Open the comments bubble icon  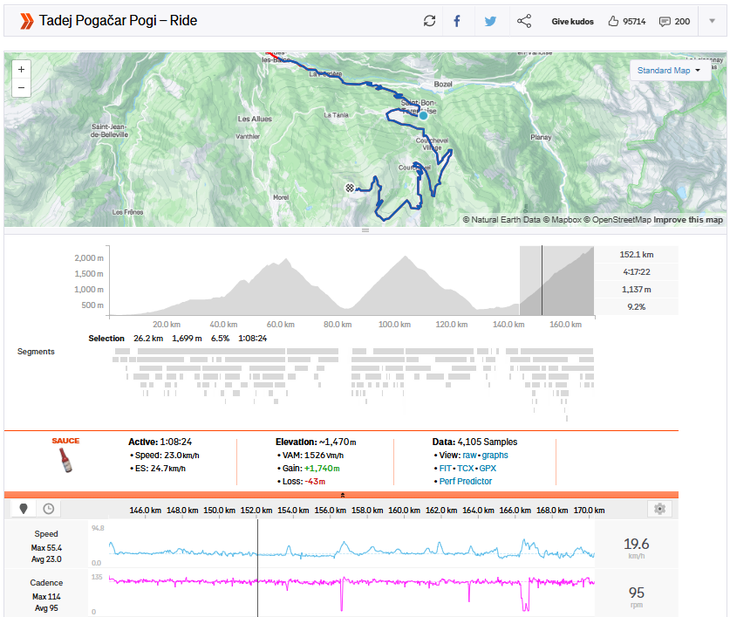coord(664,21)
